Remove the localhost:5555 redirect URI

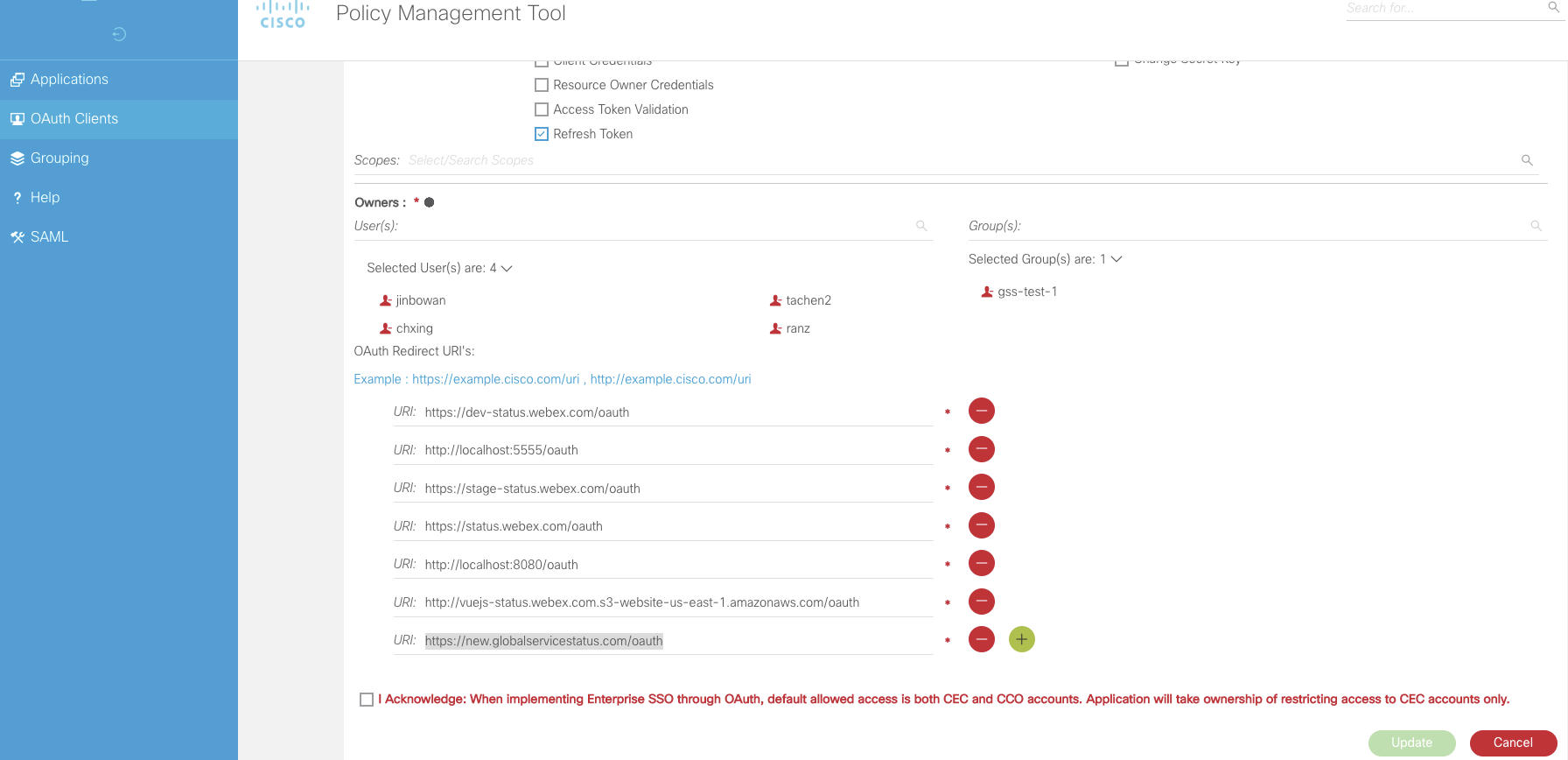tap(981, 449)
